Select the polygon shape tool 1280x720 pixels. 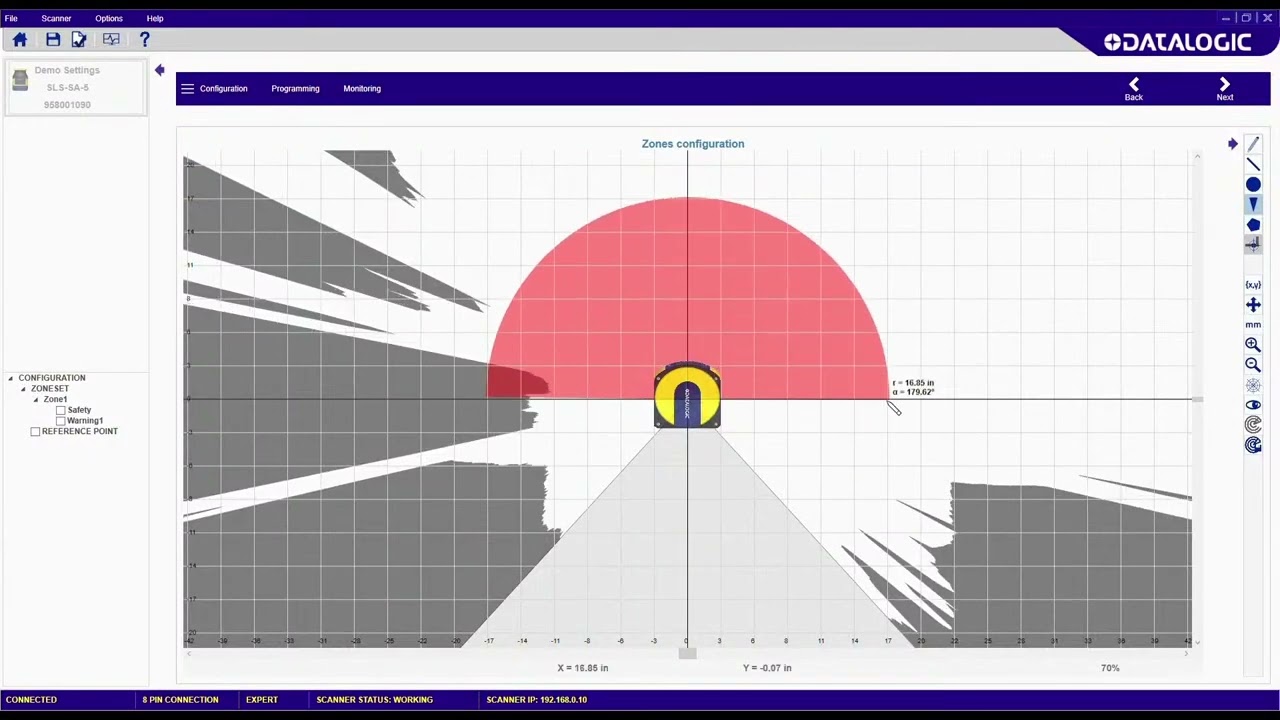point(1253,225)
